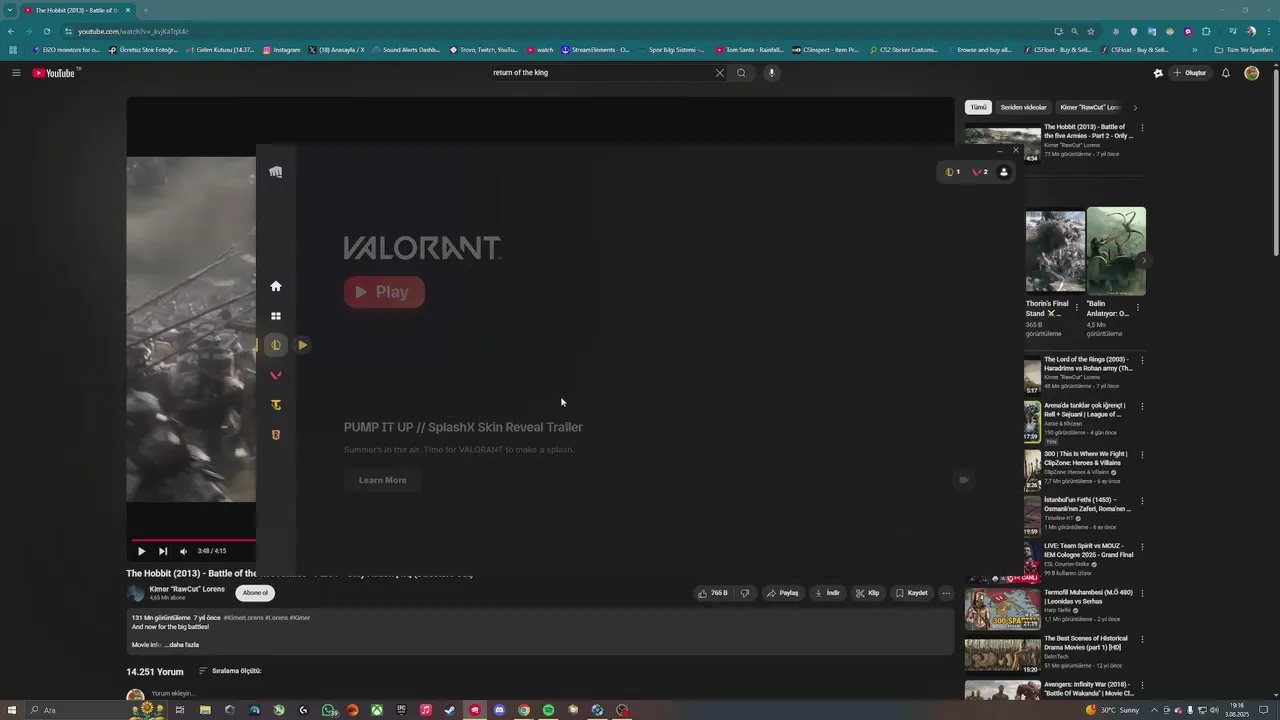Open the Windows Start button
The image size is (1280, 720).
(10, 710)
